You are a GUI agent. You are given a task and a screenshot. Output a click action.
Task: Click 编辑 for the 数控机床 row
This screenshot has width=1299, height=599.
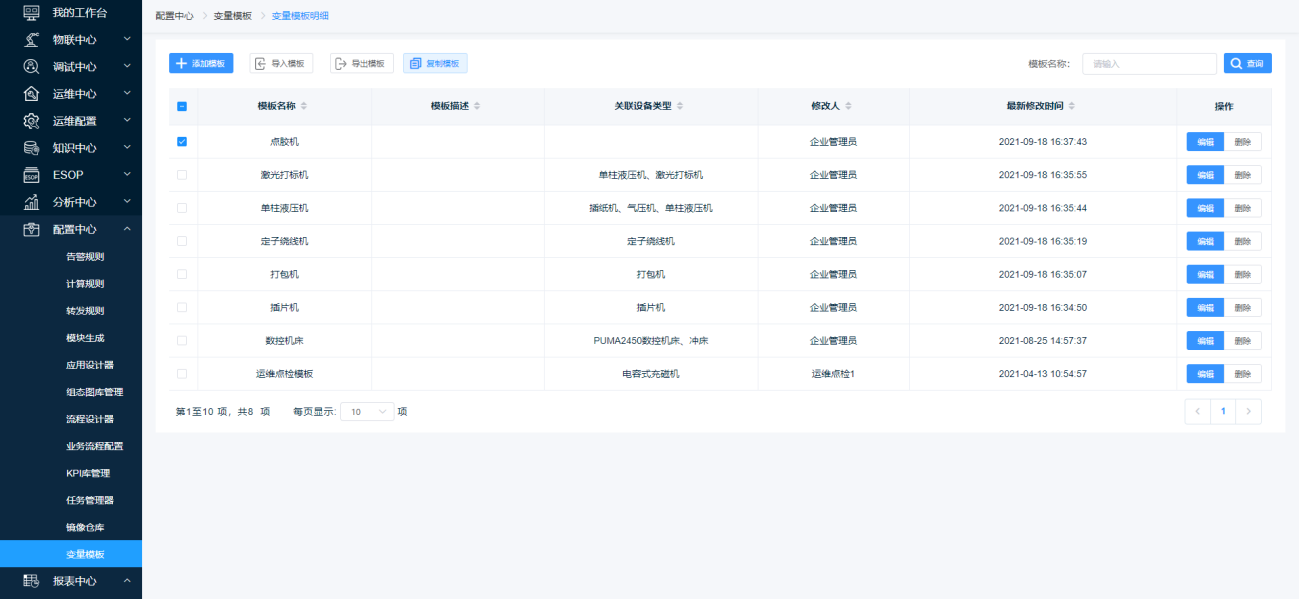[x=1204, y=340]
